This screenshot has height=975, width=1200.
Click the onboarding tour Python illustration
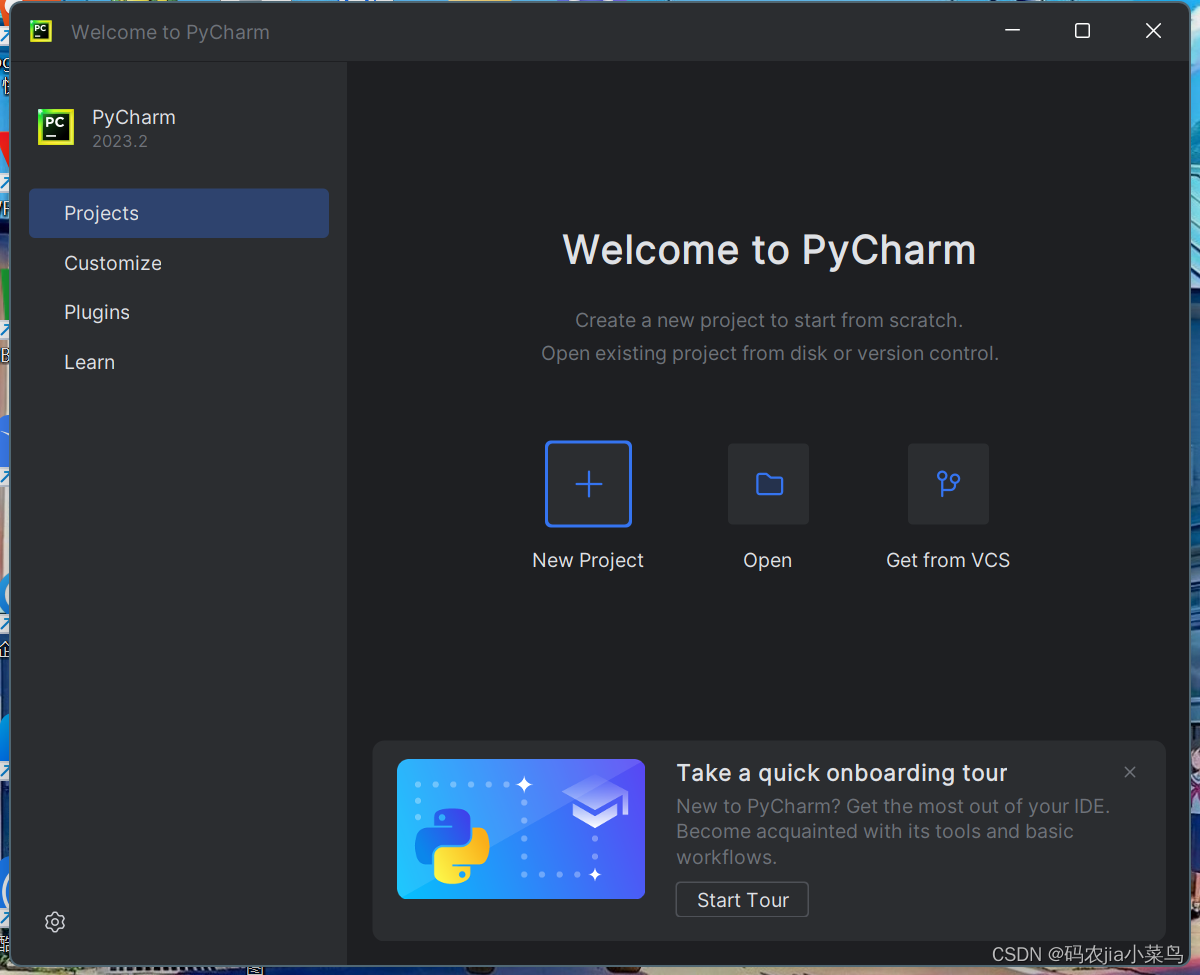(521, 829)
